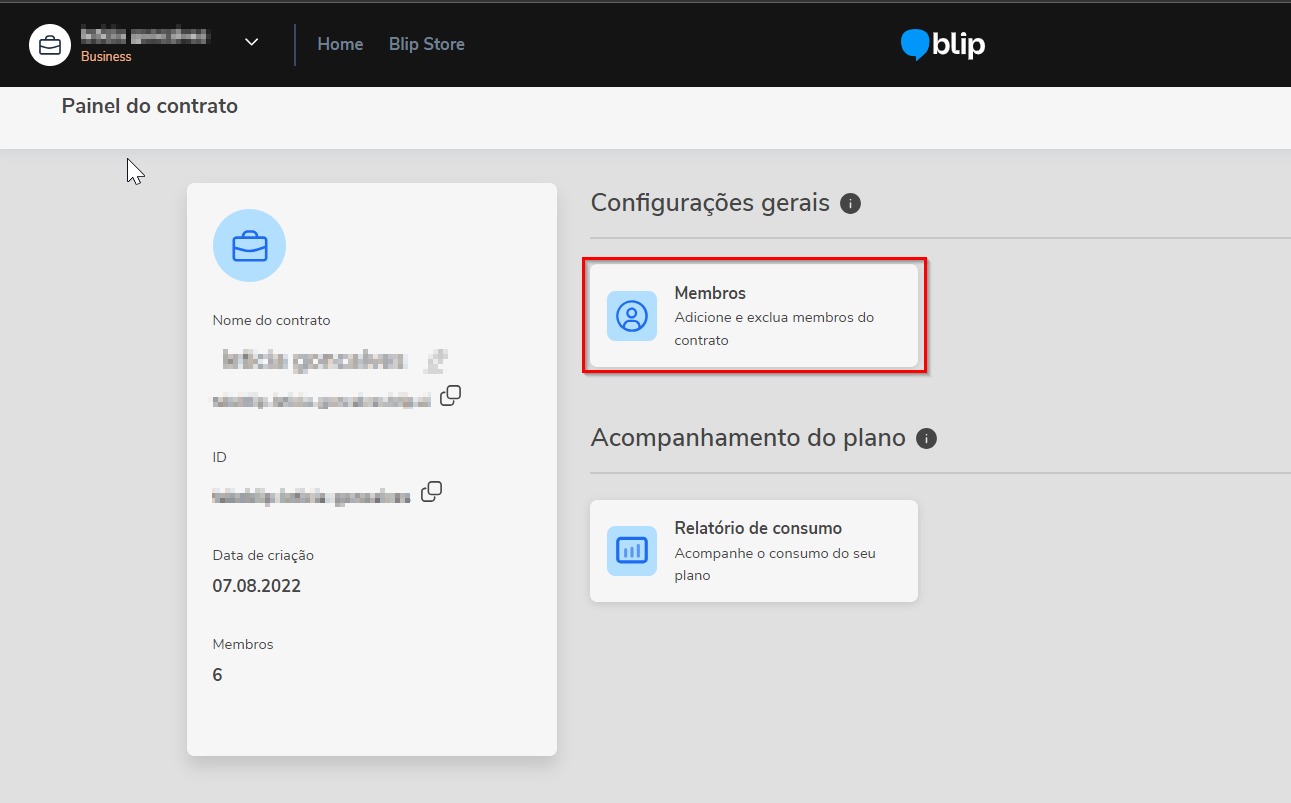Copy the contract ID value
Image resolution: width=1291 pixels, height=803 pixels.
tap(432, 492)
